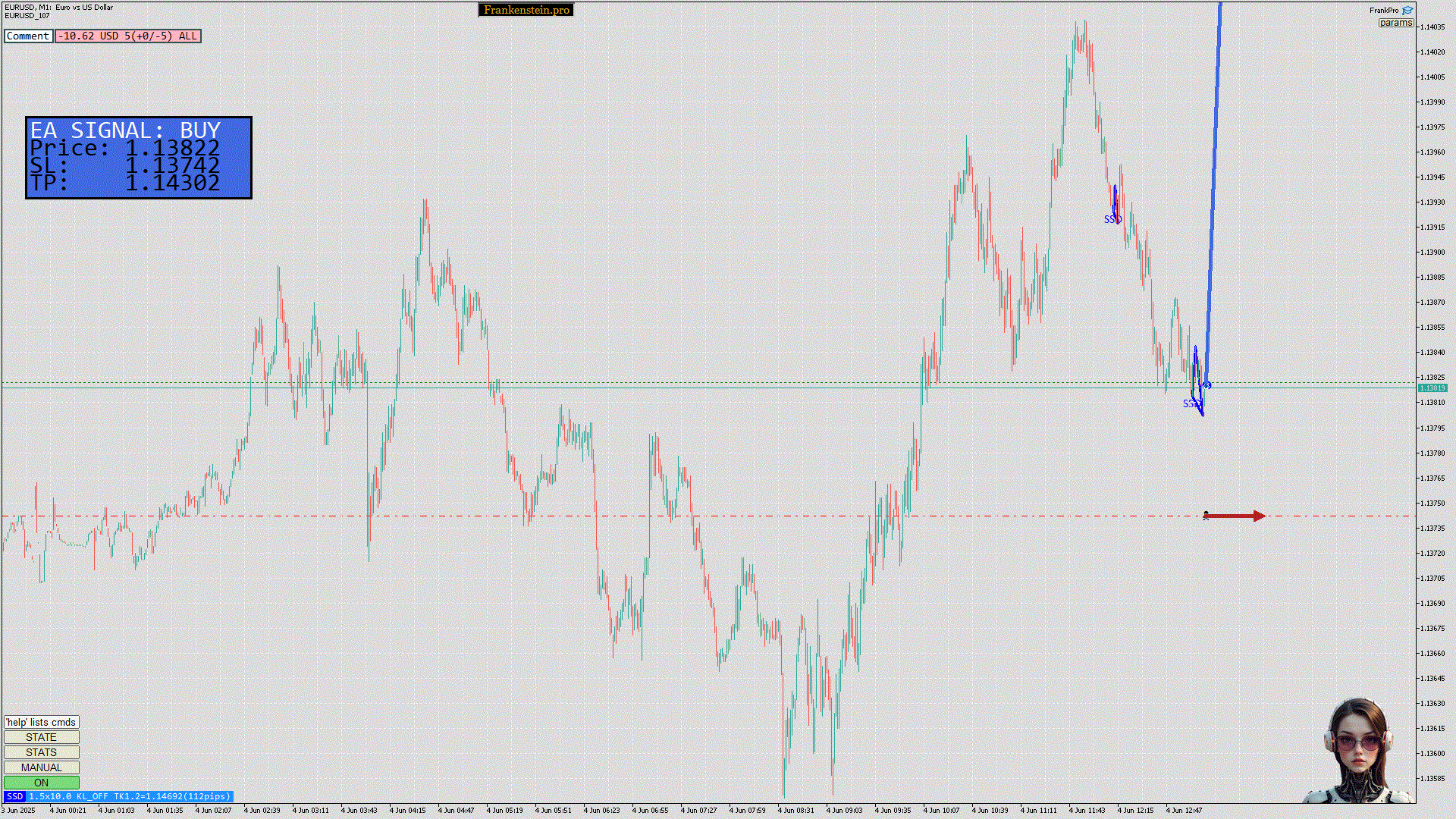Click the blue entry circle marker on the price line
Viewport: 1456px width, 819px height.
(1207, 385)
